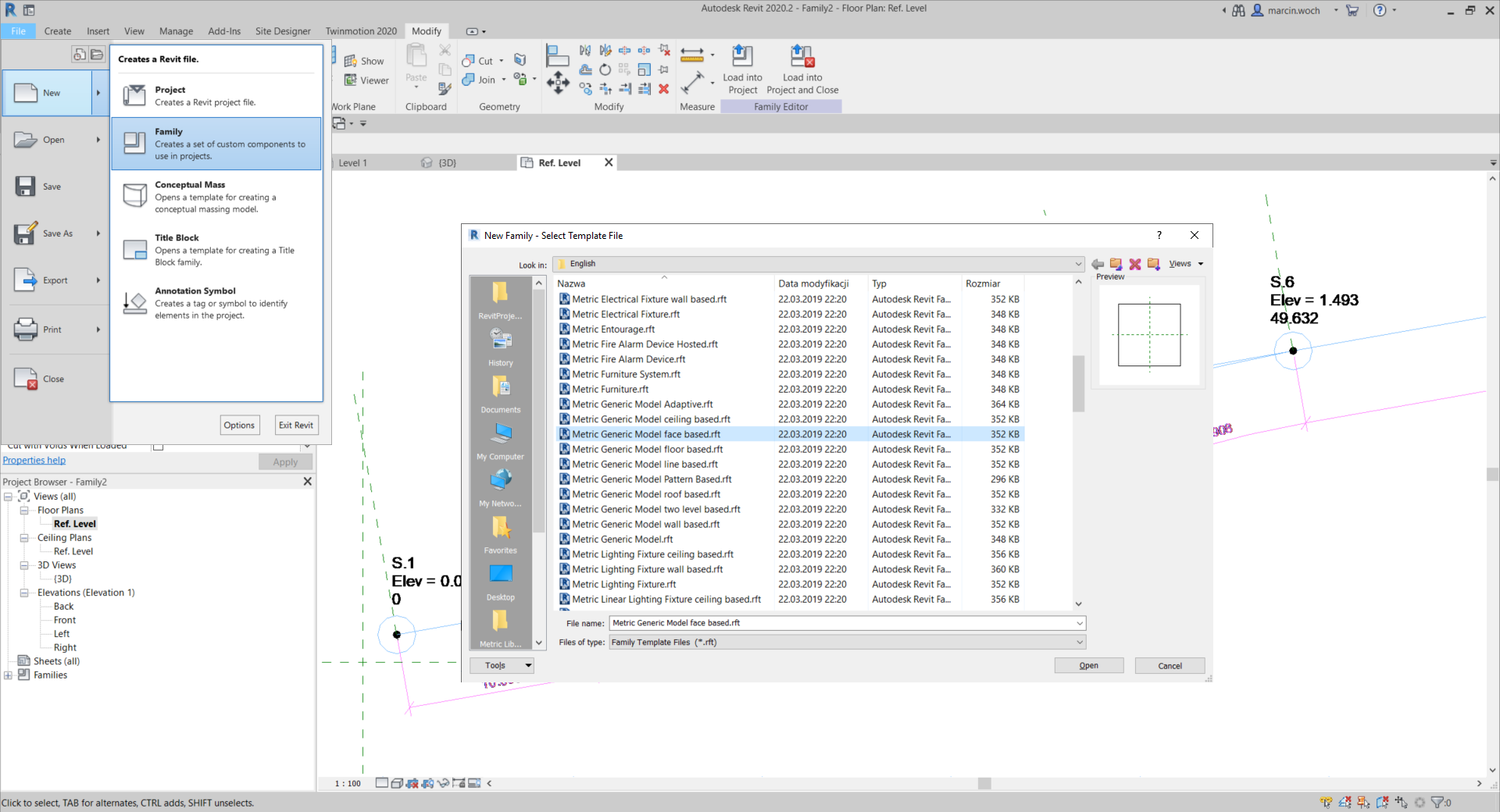
Task: Select the Rotate tool in the ribbon
Action: 605,69
